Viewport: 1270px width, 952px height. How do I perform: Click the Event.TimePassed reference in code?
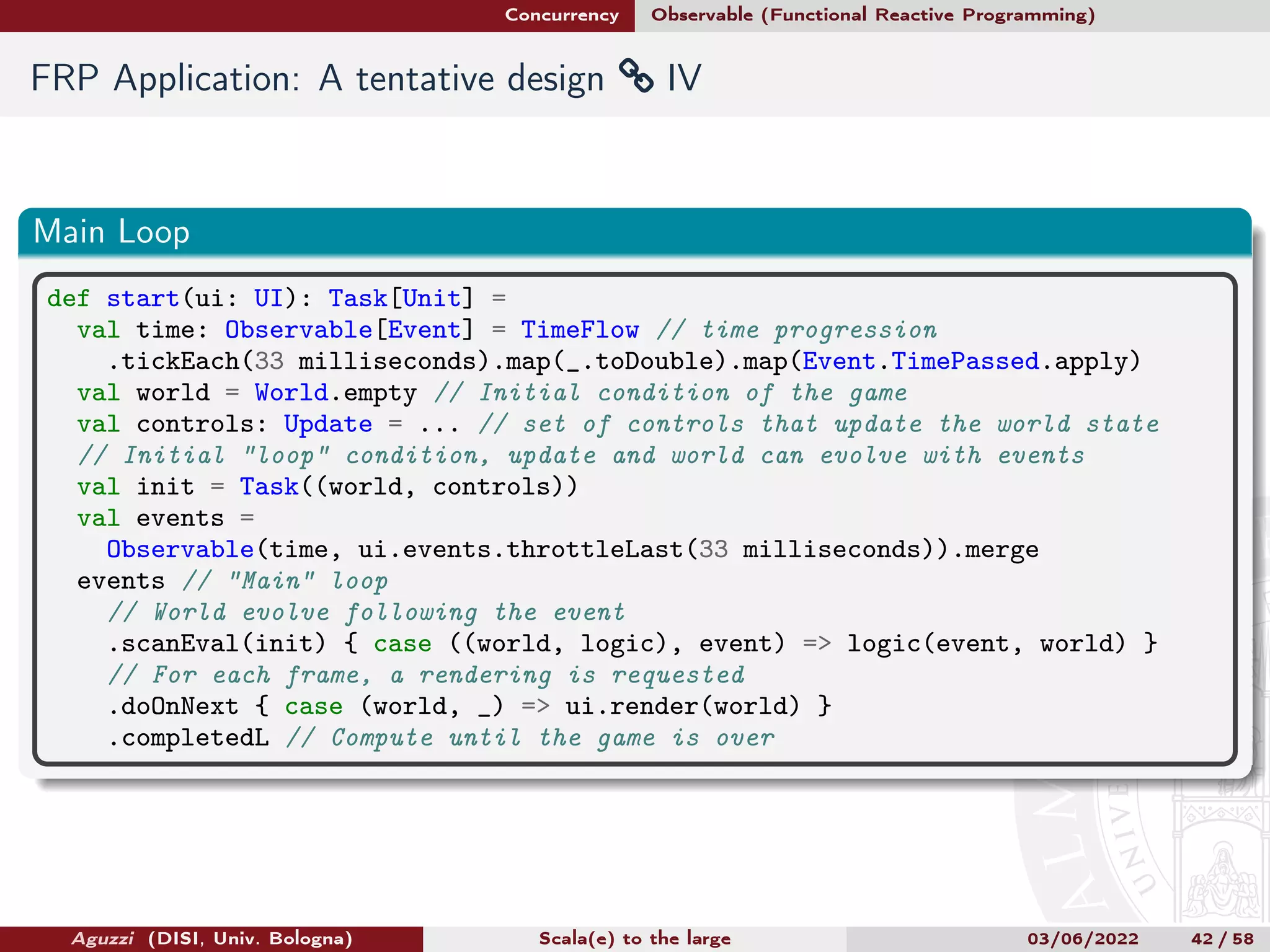click(920, 361)
